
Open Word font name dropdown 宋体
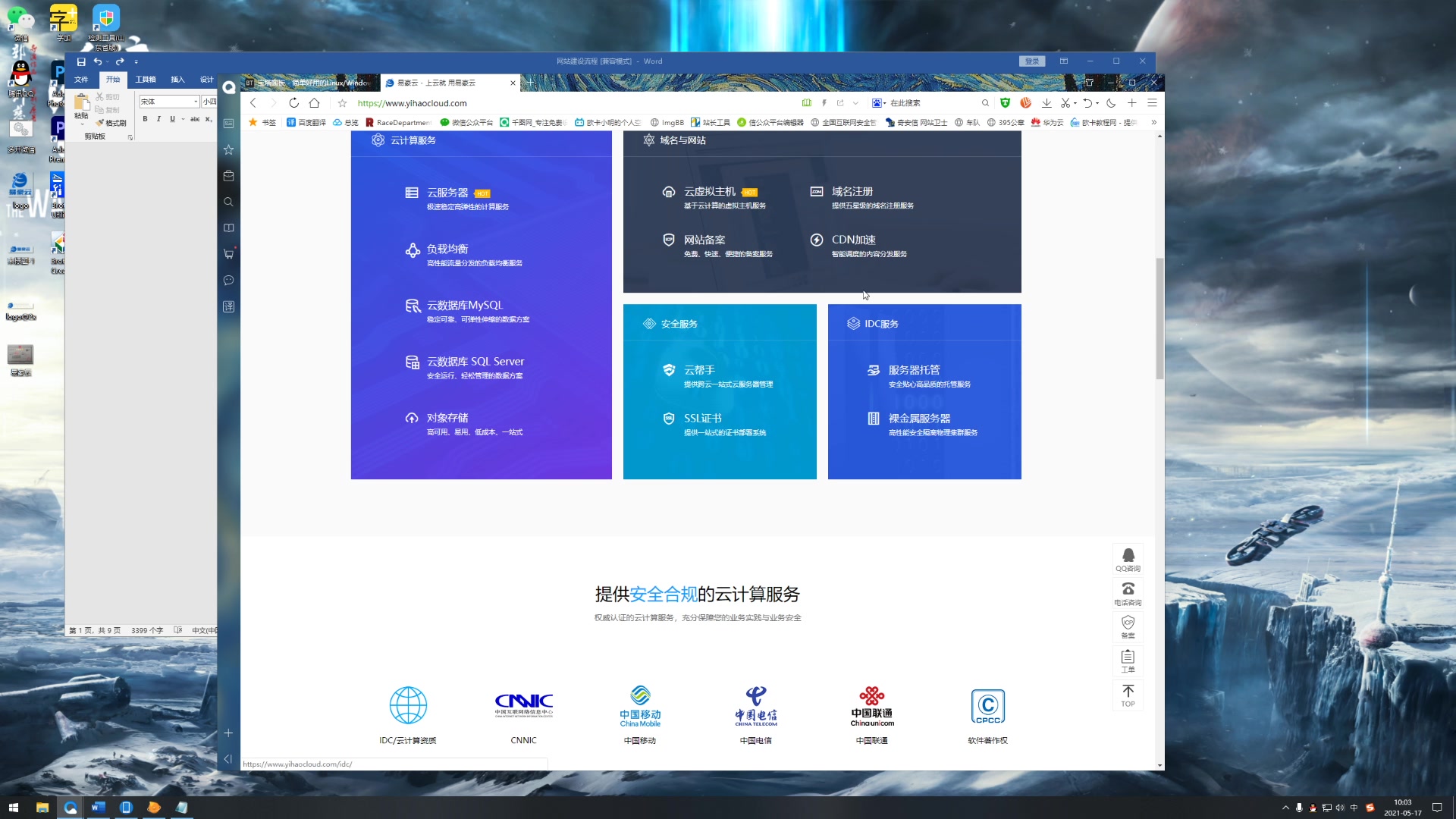196,102
